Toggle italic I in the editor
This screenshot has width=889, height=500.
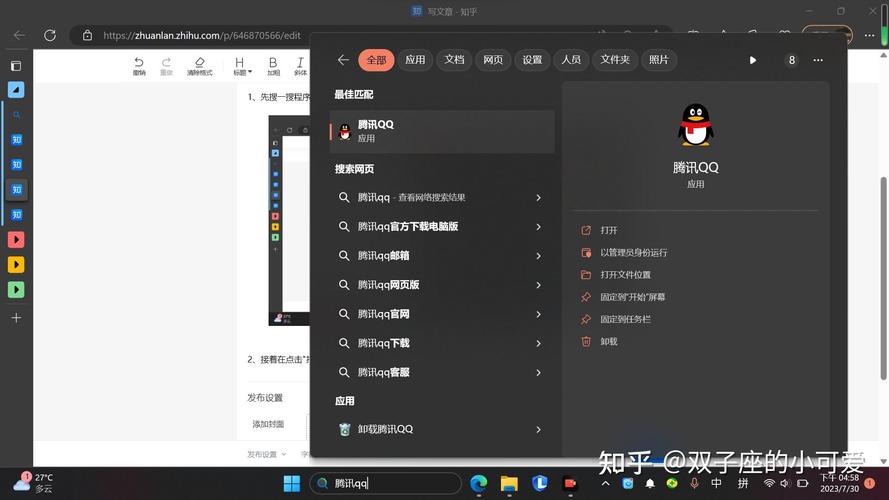pyautogui.click(x=300, y=66)
